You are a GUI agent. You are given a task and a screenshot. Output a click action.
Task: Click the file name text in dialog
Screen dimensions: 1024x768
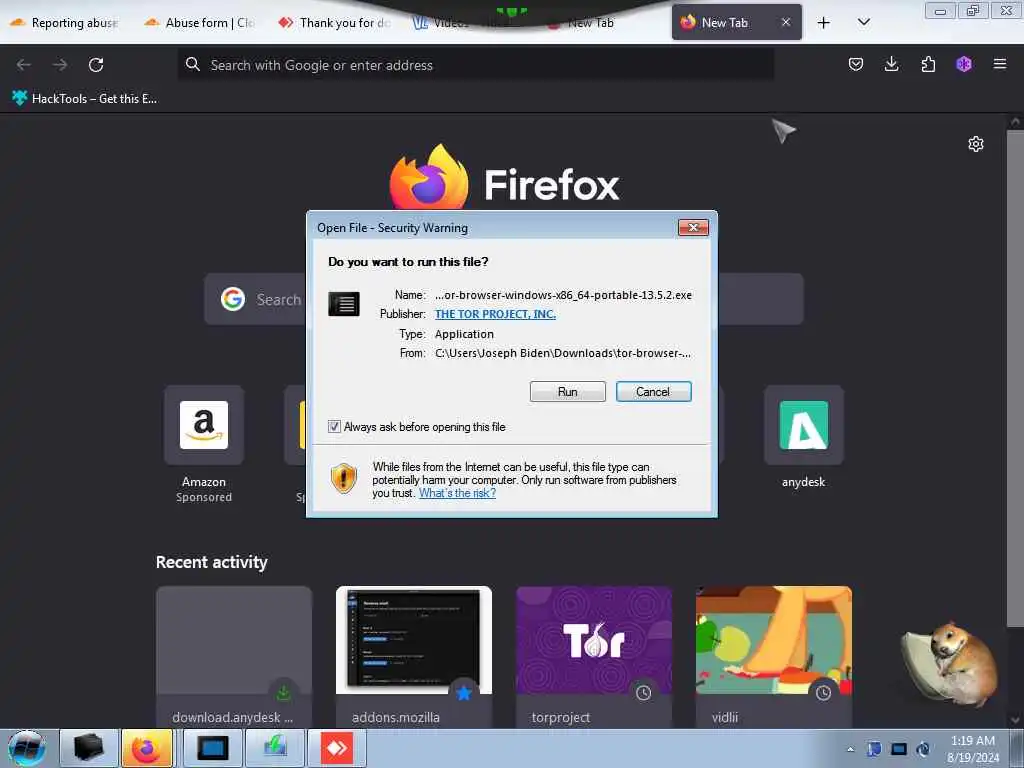pyautogui.click(x=564, y=295)
